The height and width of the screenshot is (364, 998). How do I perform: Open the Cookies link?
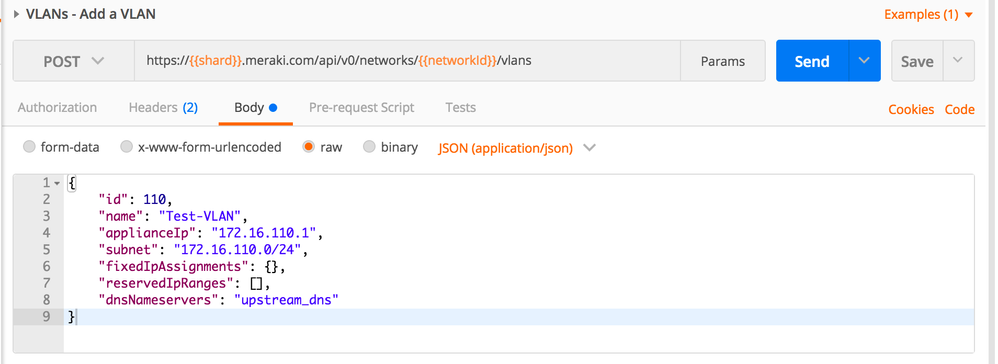(x=911, y=109)
